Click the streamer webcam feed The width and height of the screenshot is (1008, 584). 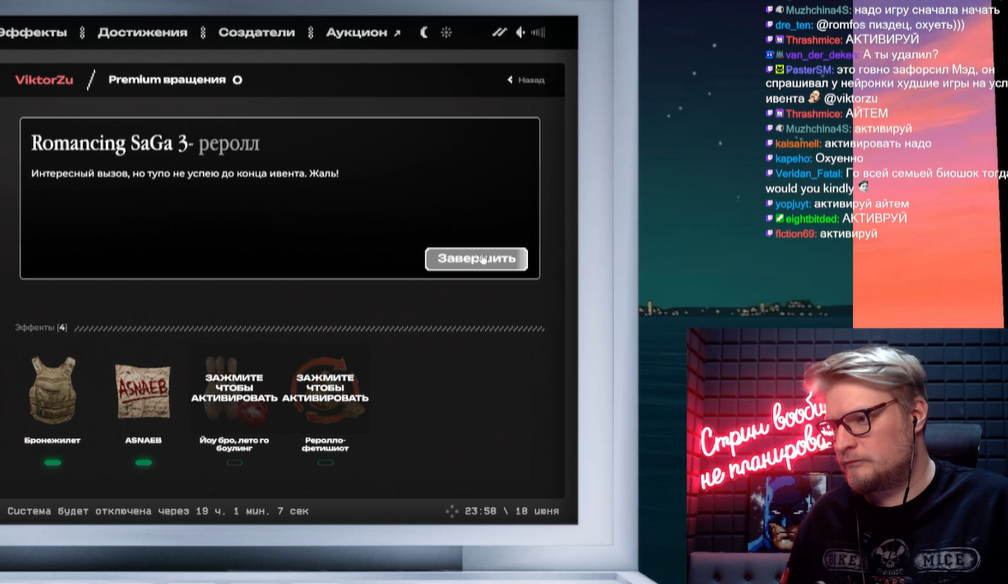847,456
